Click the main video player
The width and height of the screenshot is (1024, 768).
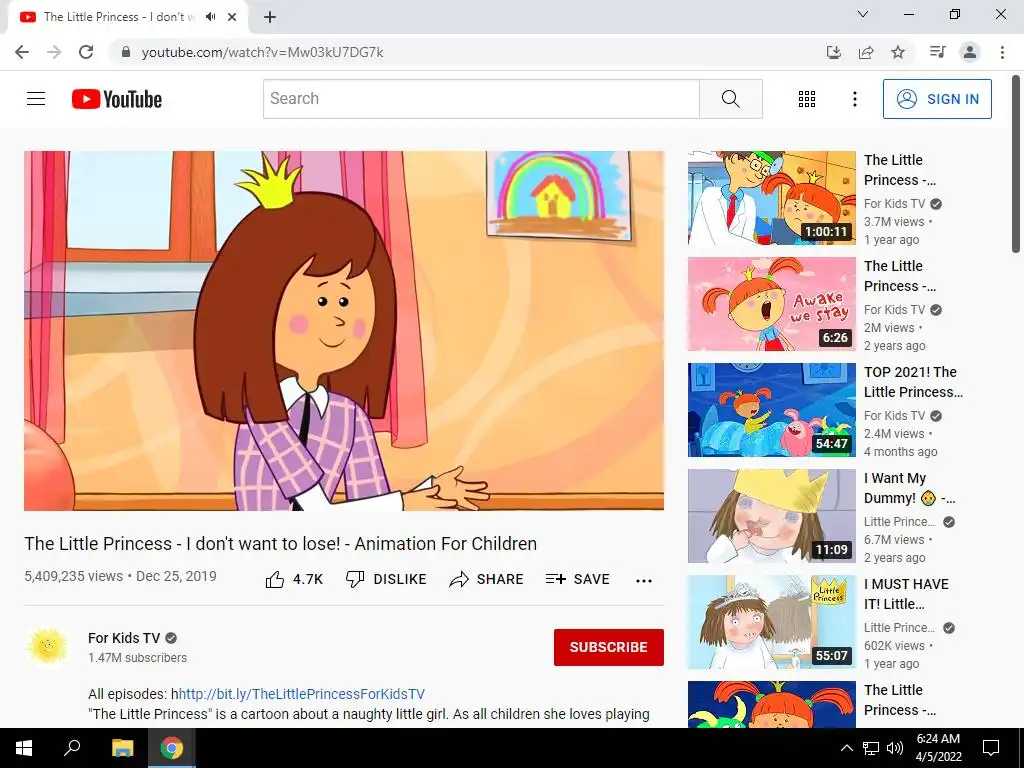tap(344, 330)
